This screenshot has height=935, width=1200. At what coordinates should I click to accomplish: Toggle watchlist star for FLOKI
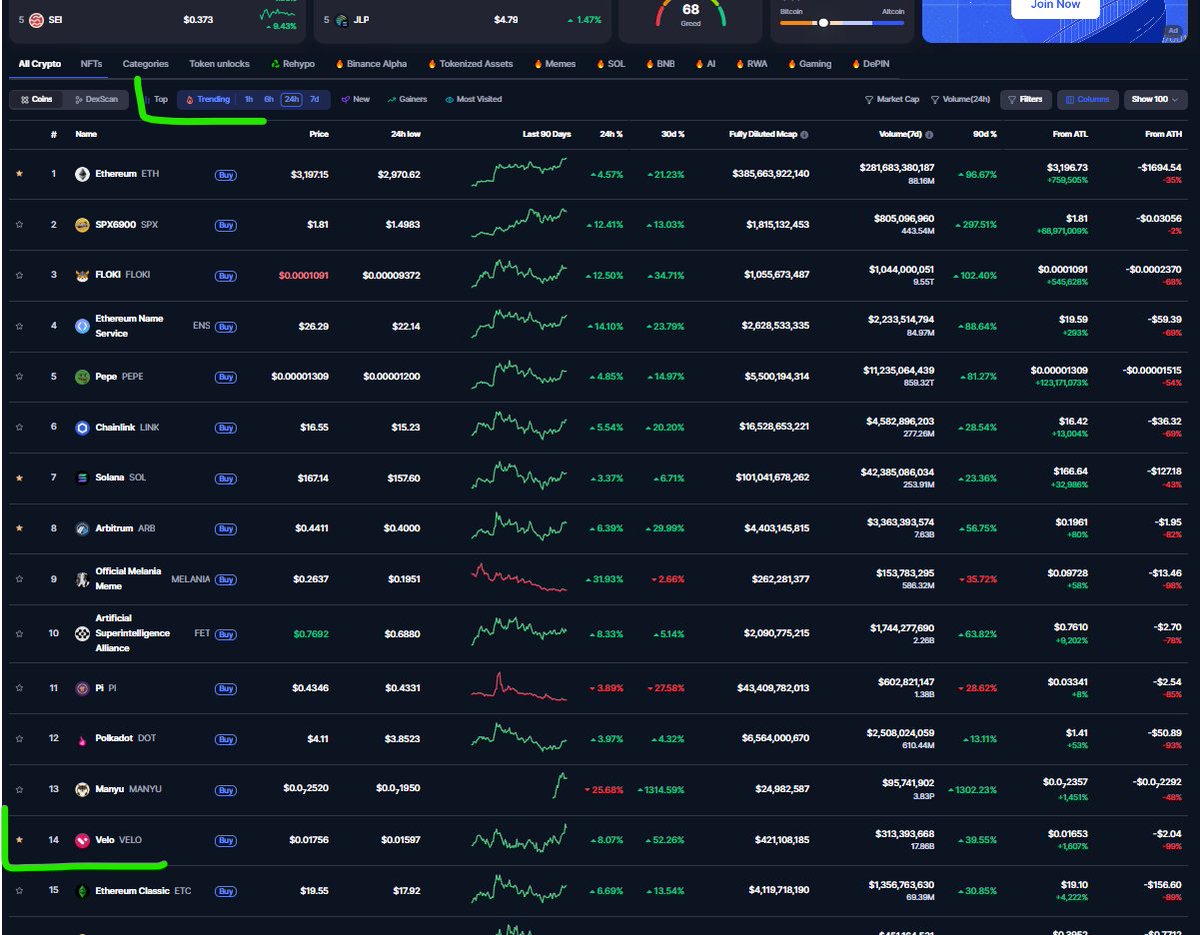[19, 275]
